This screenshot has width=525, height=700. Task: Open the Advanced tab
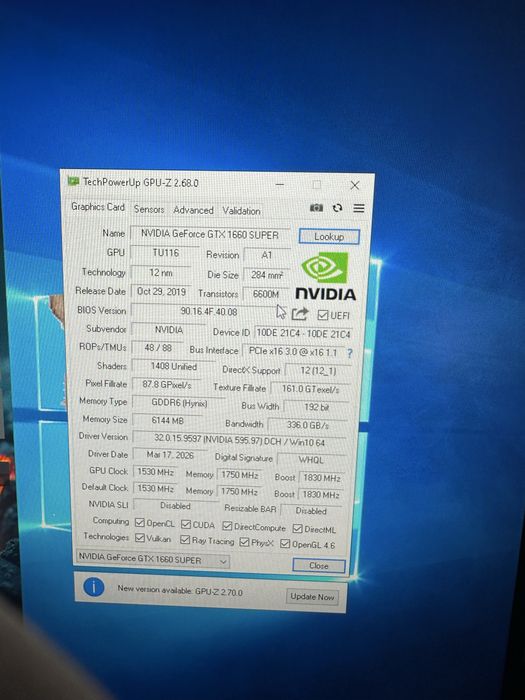coord(193,210)
